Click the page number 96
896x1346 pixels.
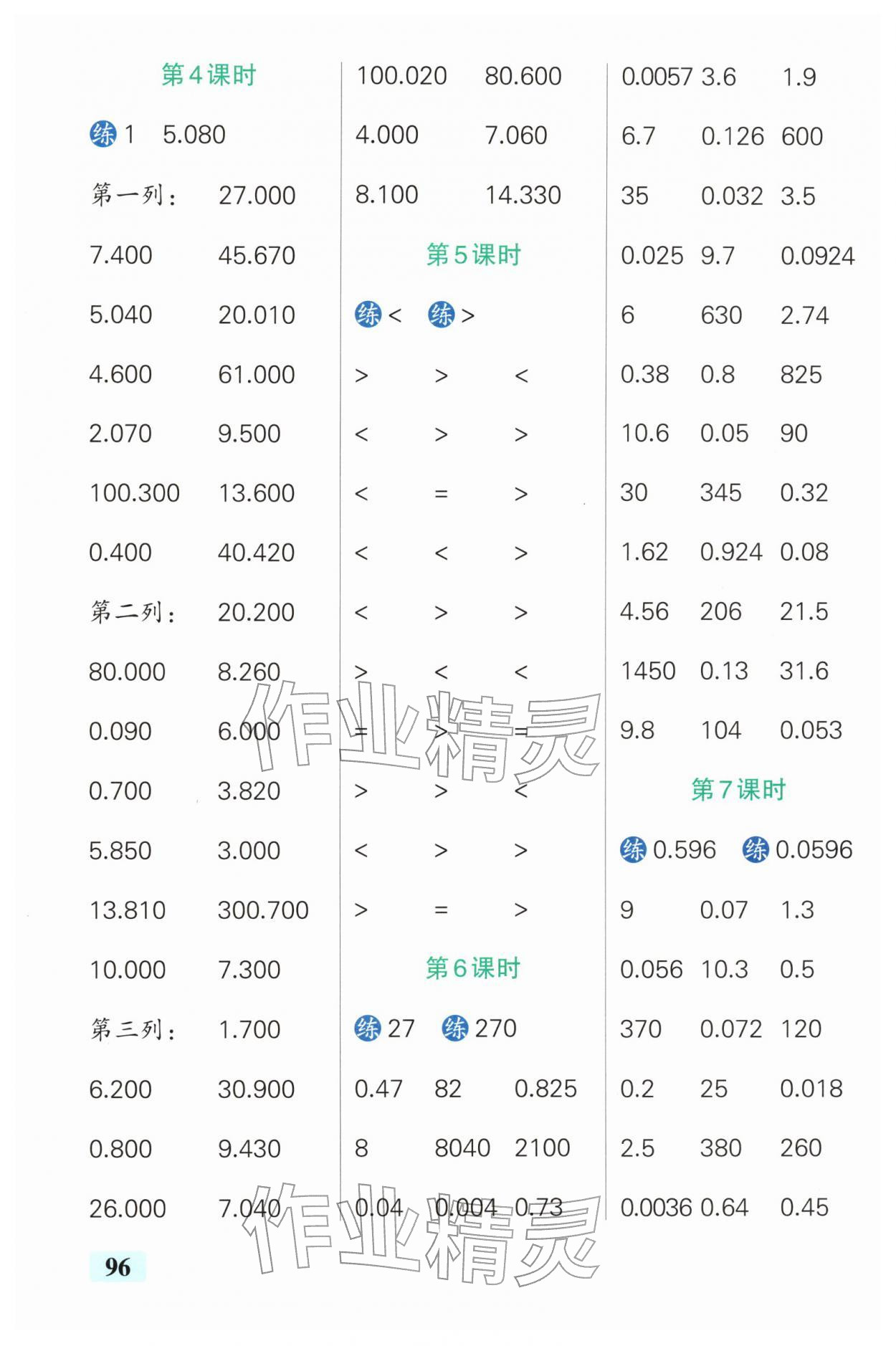(x=118, y=1266)
